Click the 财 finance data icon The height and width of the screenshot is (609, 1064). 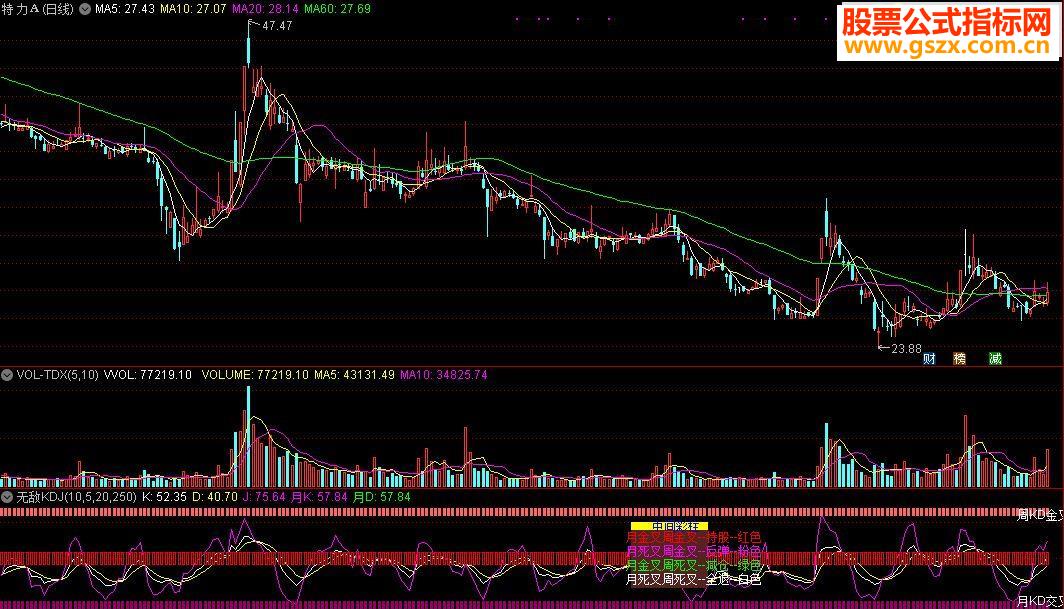pyautogui.click(x=929, y=358)
